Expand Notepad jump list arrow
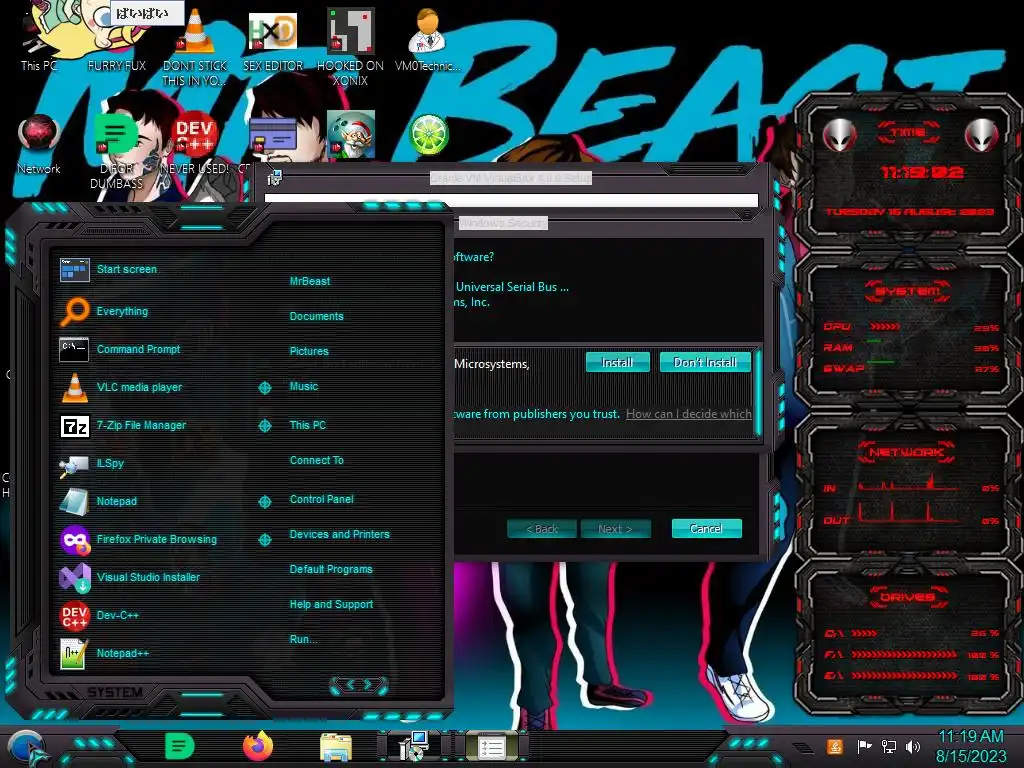 [264, 502]
